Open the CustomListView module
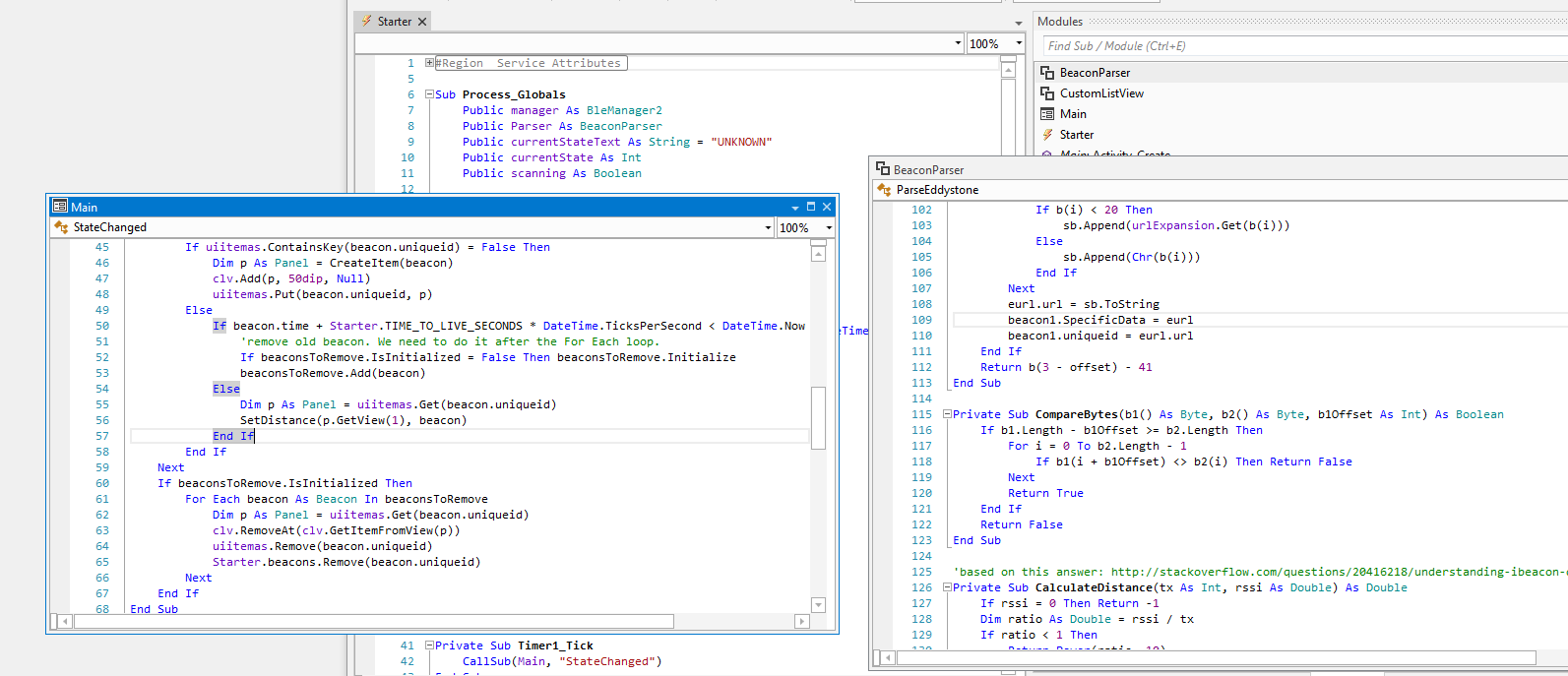This screenshot has width=1568, height=676. (x=1100, y=93)
